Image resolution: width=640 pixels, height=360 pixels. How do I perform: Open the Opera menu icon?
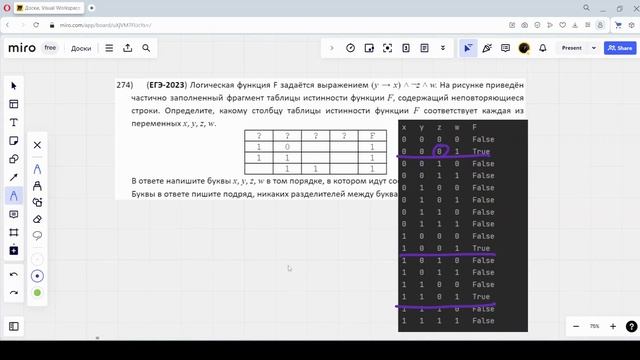pyautogui.click(x=7, y=8)
